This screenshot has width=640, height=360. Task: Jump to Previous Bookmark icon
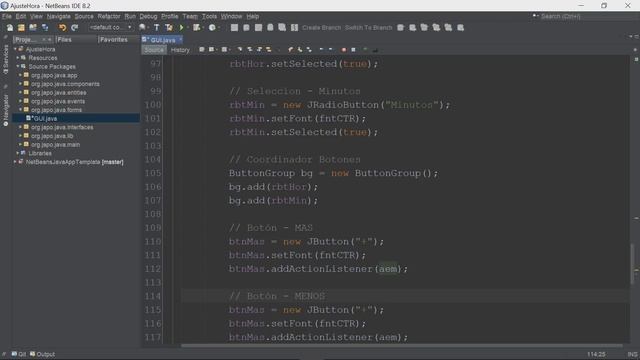pos(290,50)
